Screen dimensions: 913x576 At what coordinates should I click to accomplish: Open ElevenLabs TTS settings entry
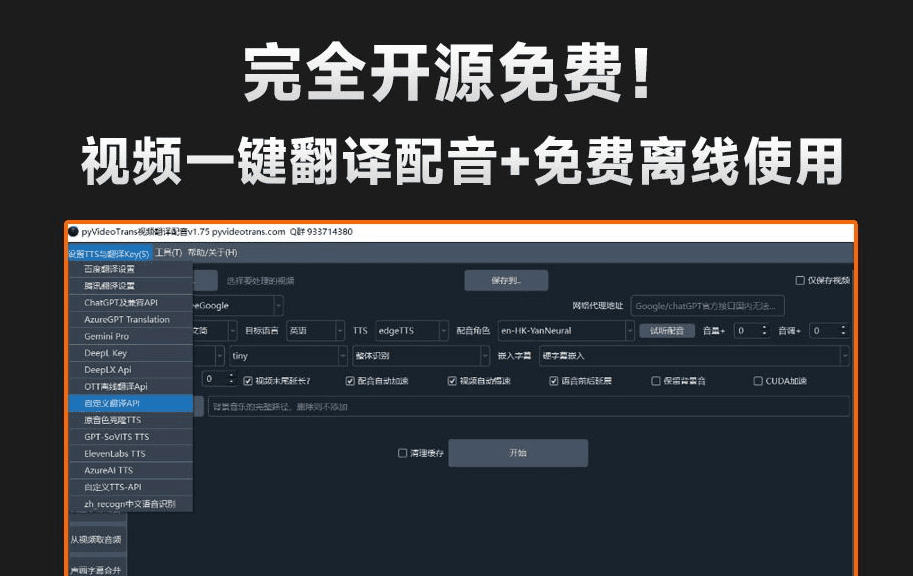click(115, 454)
